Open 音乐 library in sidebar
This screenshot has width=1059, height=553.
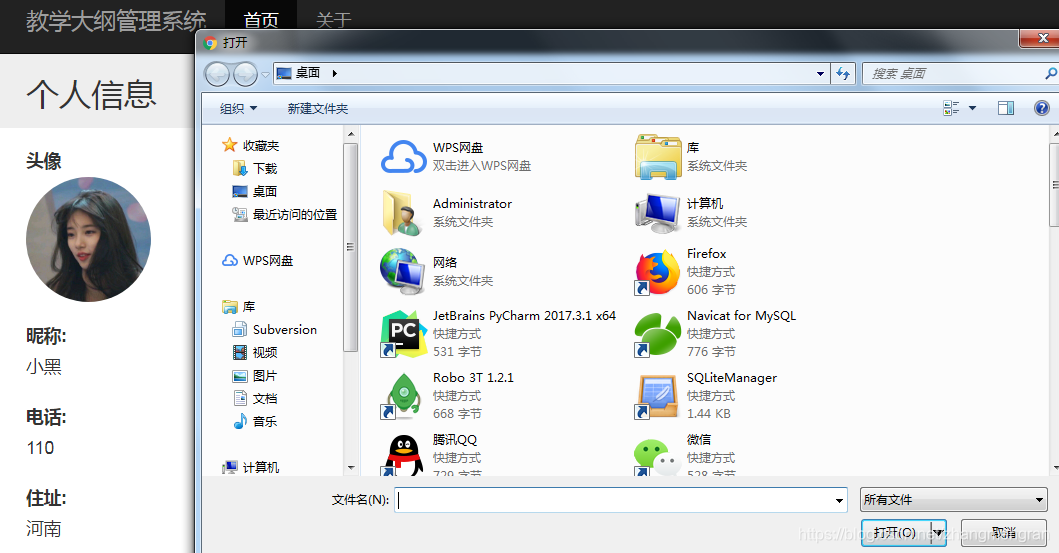point(255,421)
